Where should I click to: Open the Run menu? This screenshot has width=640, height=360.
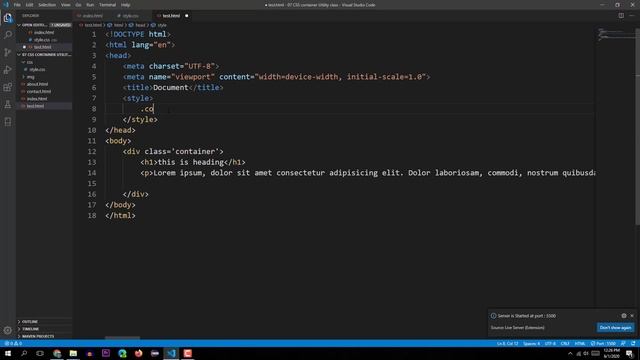click(90, 5)
